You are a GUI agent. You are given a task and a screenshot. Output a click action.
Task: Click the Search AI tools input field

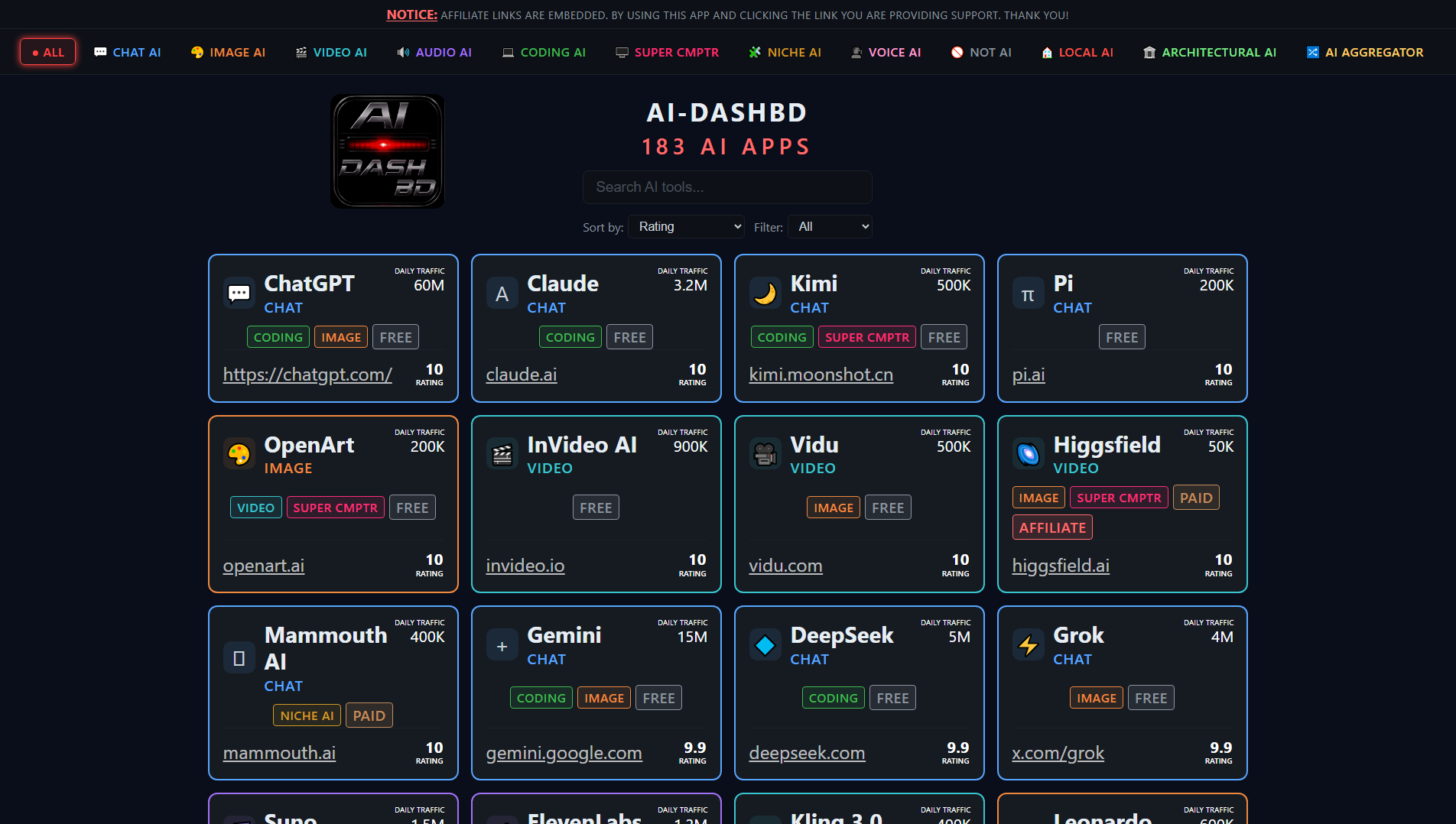[x=727, y=187]
